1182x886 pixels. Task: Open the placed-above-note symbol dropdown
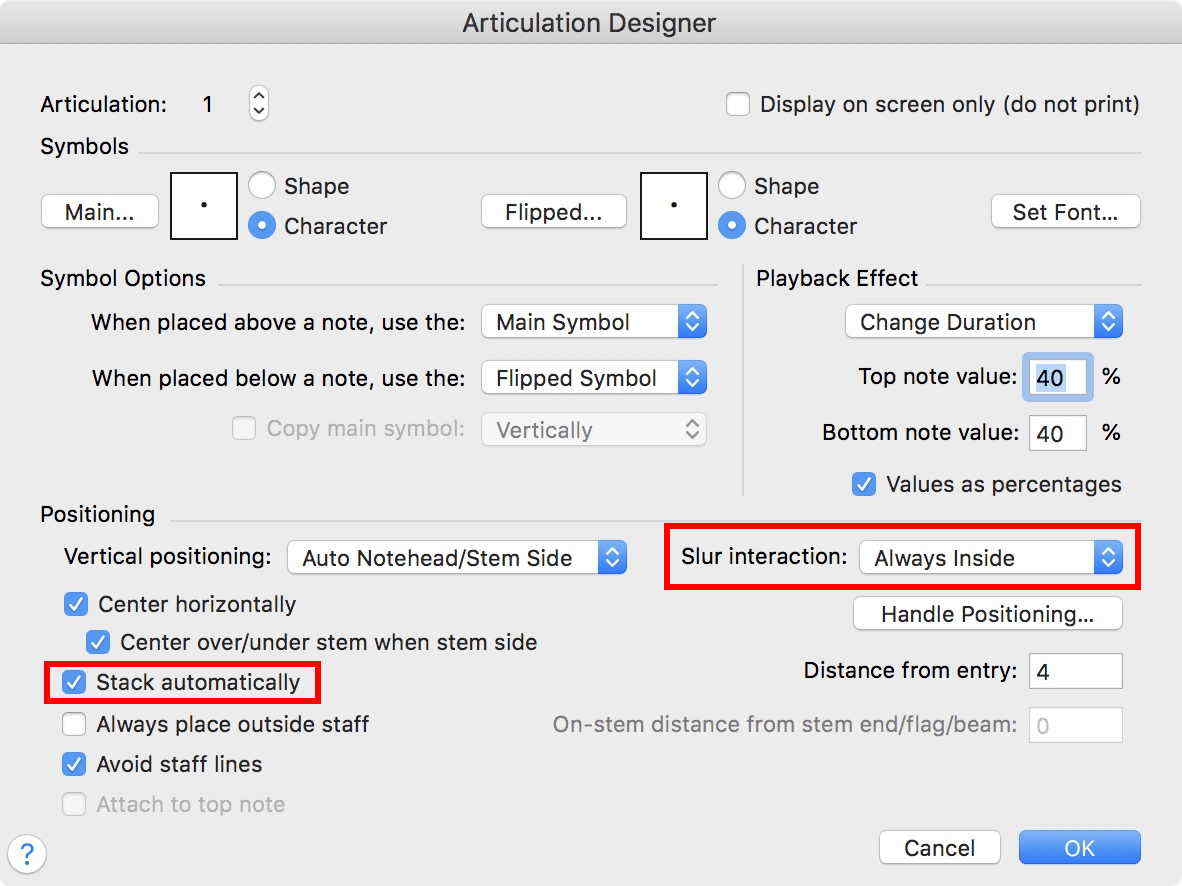coord(594,322)
